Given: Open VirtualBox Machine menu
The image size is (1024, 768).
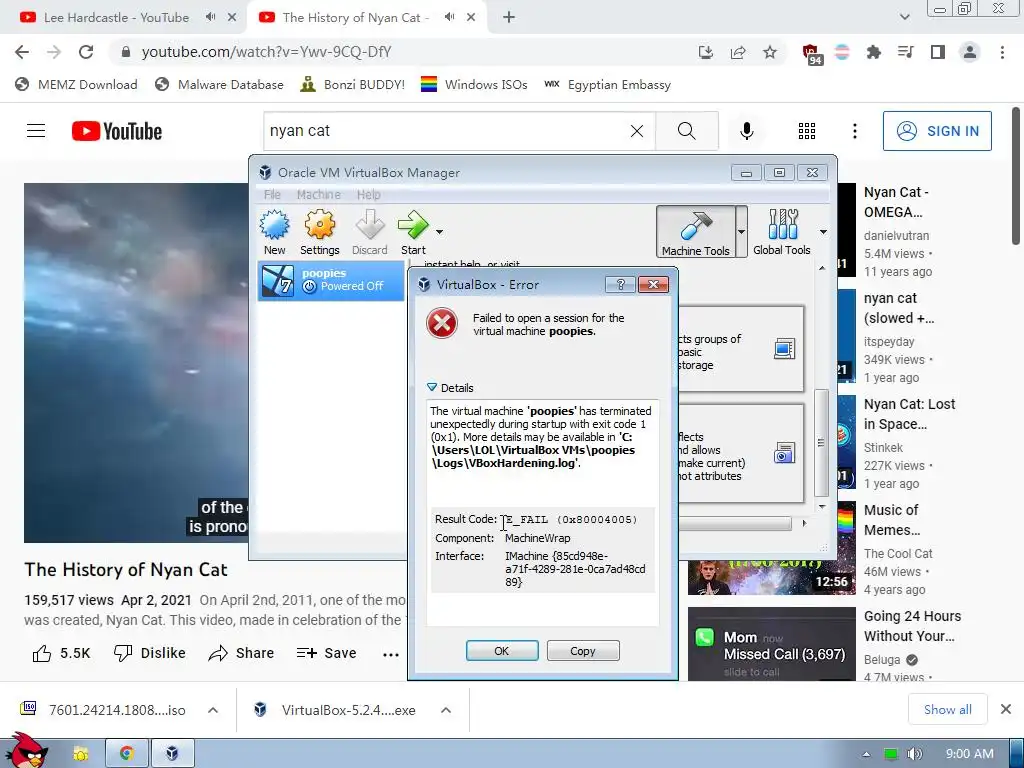Looking at the screenshot, I should [x=319, y=195].
